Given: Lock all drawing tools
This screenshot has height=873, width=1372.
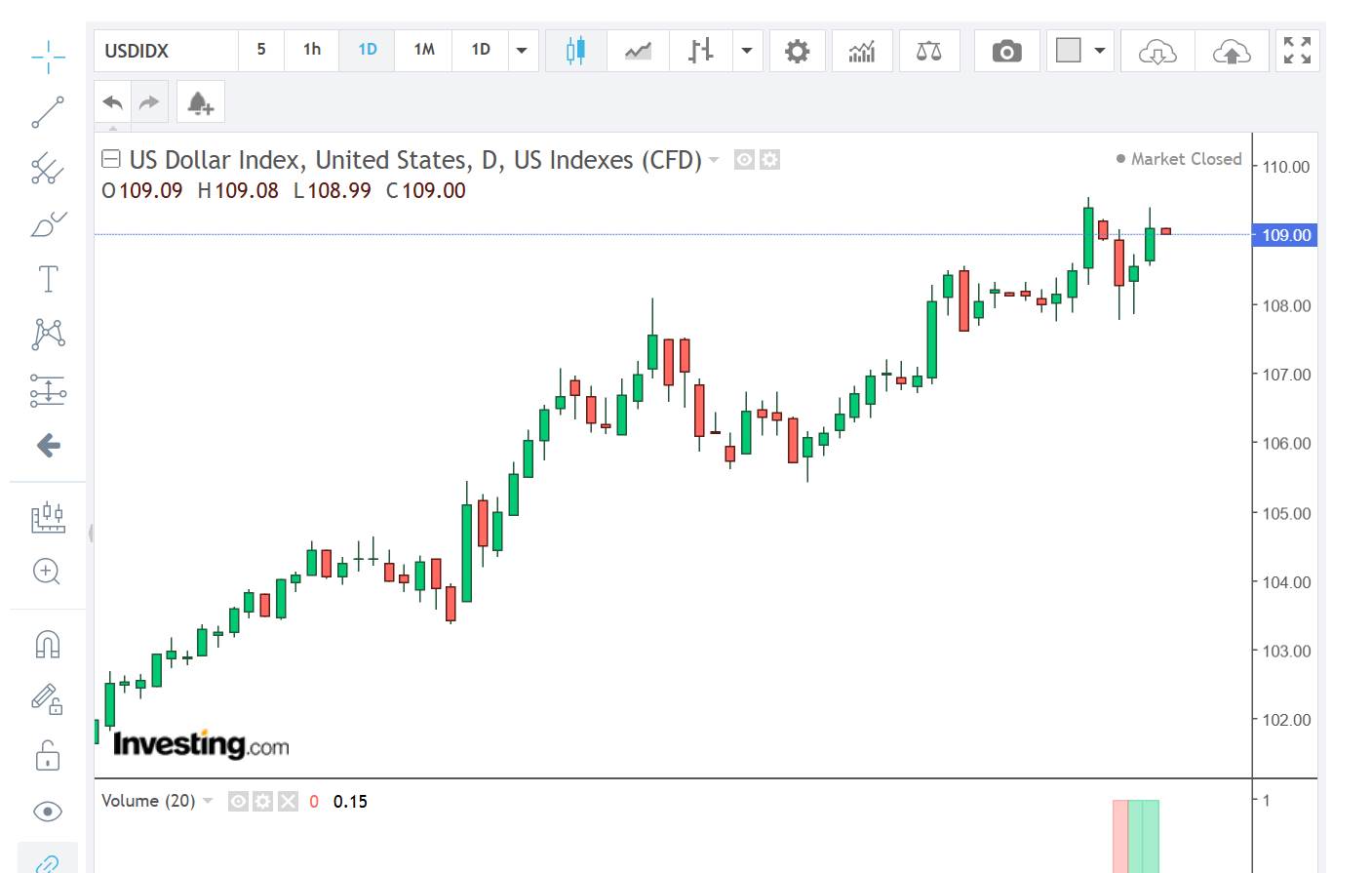Looking at the screenshot, I should tap(48, 755).
